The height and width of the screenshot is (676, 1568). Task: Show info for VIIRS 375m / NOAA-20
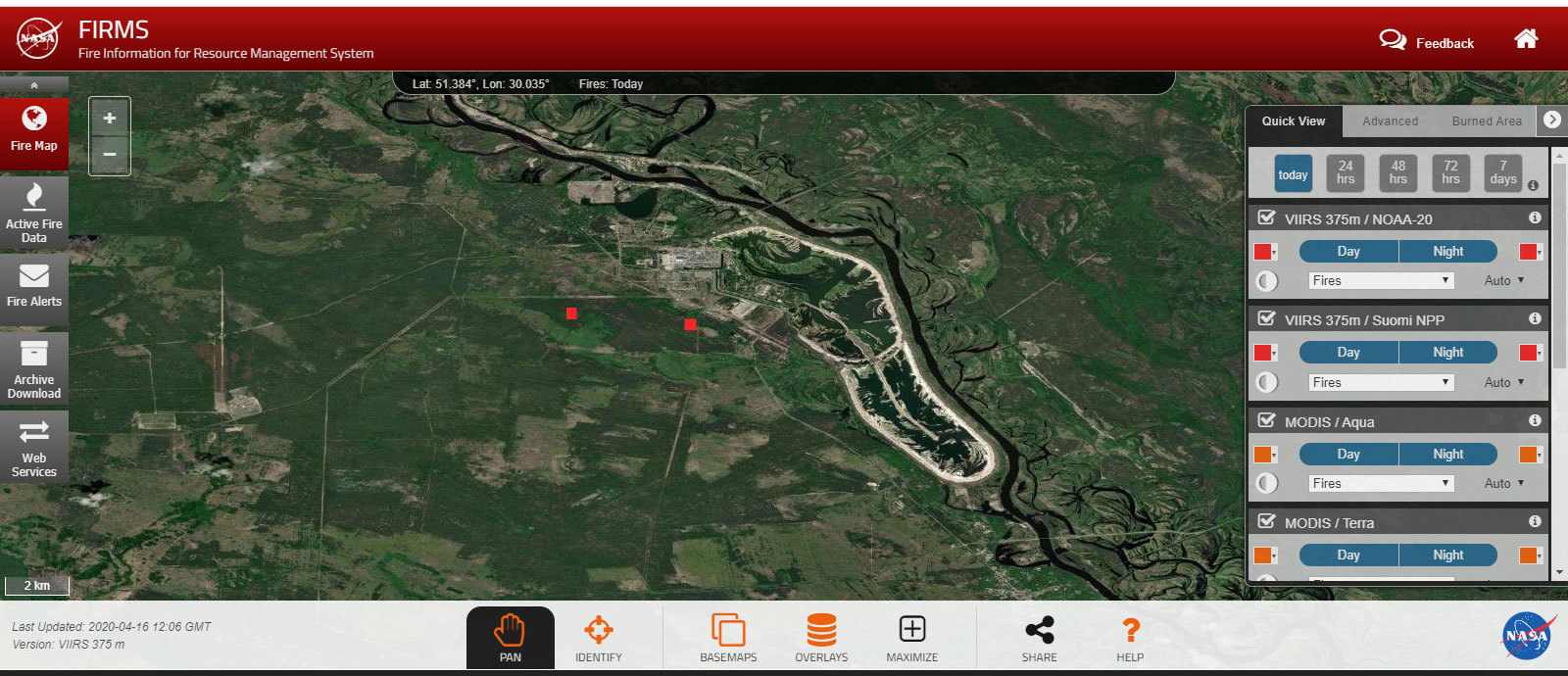click(x=1535, y=217)
